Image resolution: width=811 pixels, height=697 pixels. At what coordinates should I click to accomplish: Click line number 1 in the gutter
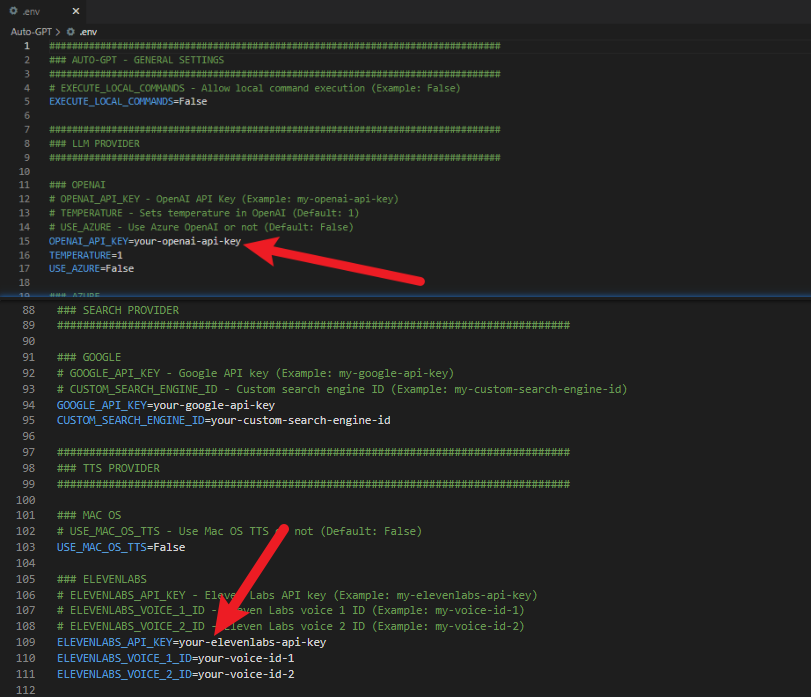pos(27,46)
